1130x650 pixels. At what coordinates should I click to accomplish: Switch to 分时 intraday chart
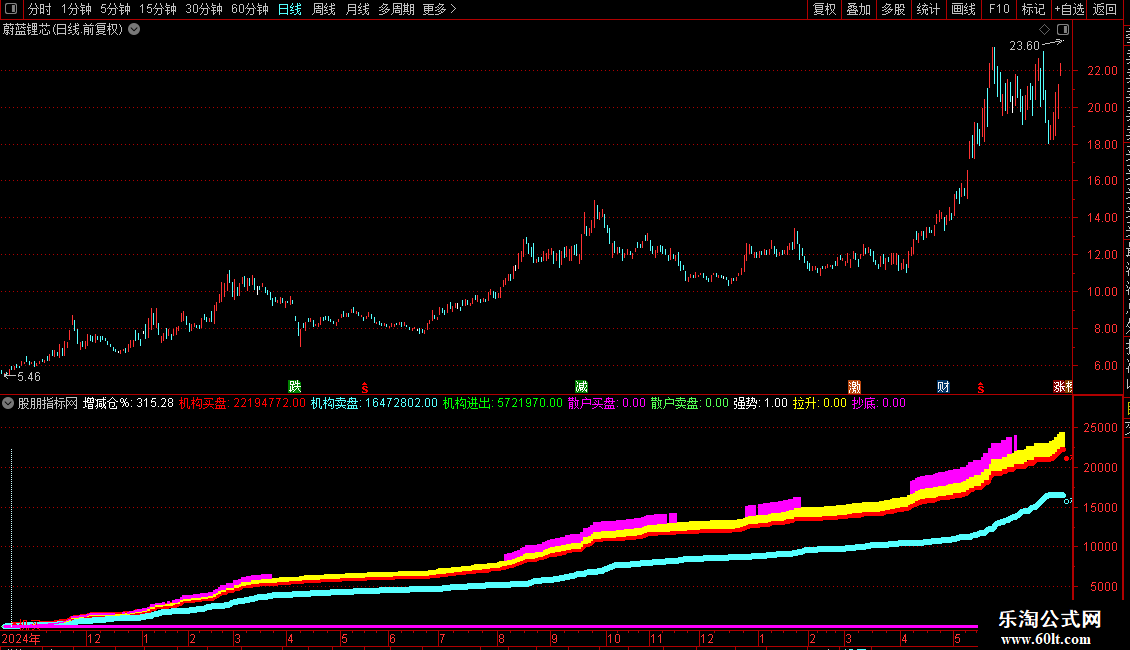tap(40, 9)
